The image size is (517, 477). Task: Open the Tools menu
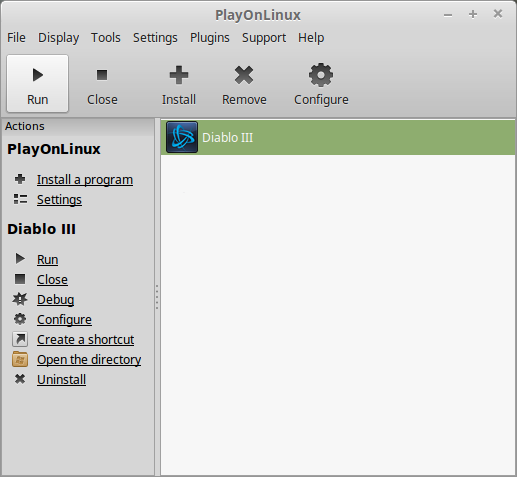tap(106, 38)
